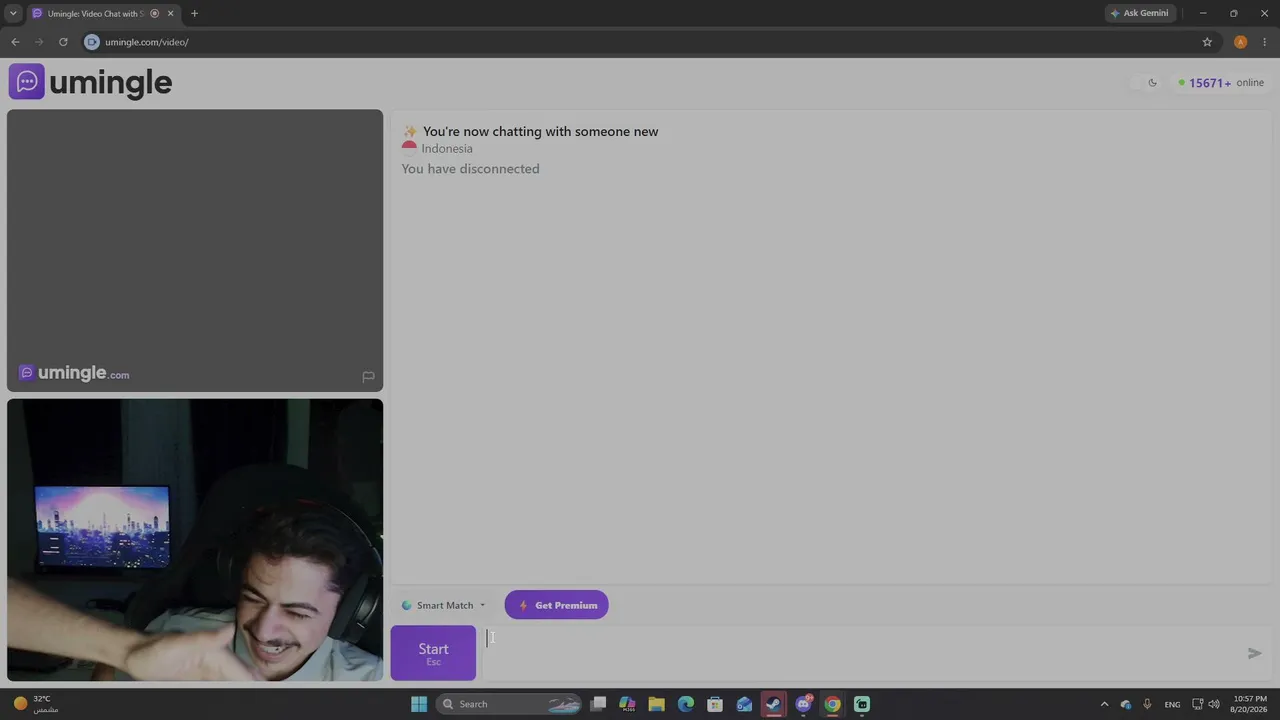
Task: Launch Microsoft 365 Copilot from the taskbar
Action: pyautogui.click(x=627, y=704)
